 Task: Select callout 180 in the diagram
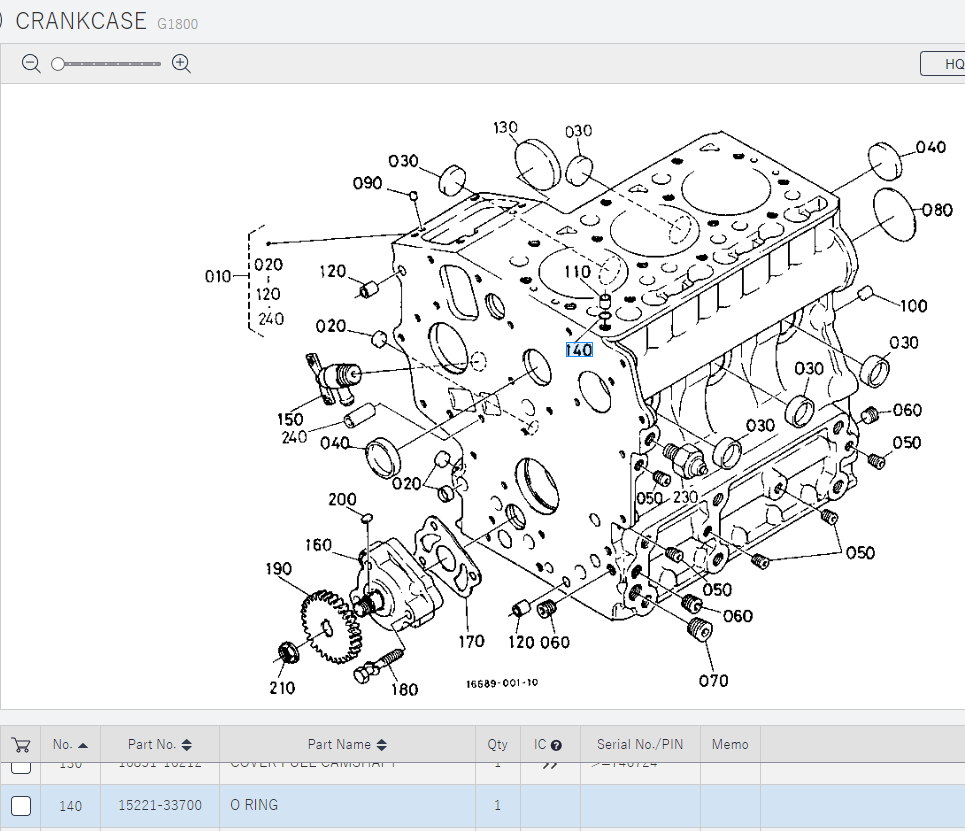pos(404,690)
